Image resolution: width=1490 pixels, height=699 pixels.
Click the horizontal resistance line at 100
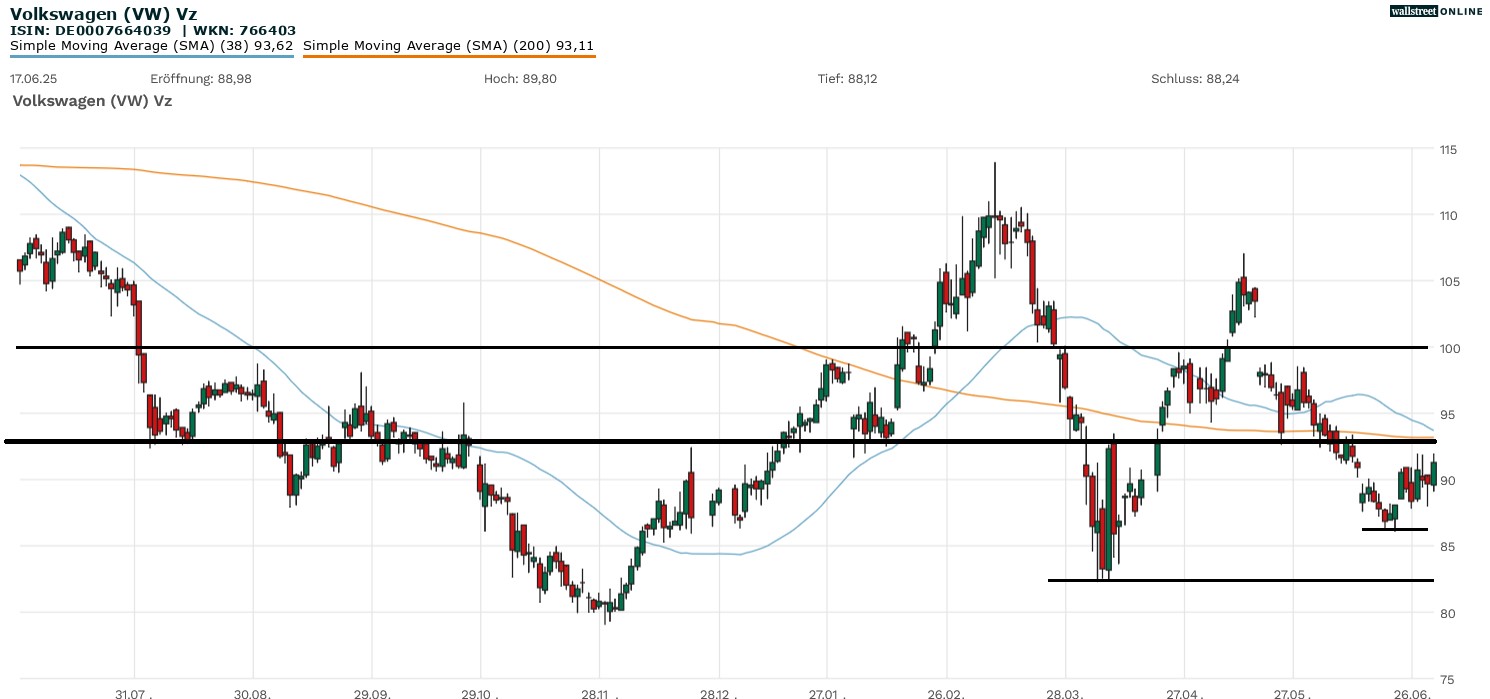[x=722, y=347]
